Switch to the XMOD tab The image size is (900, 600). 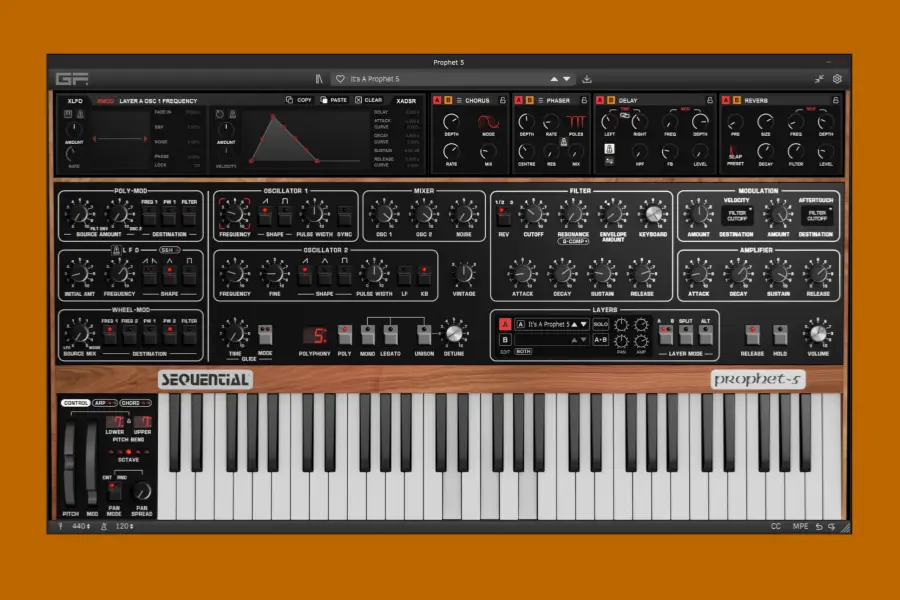(105, 101)
